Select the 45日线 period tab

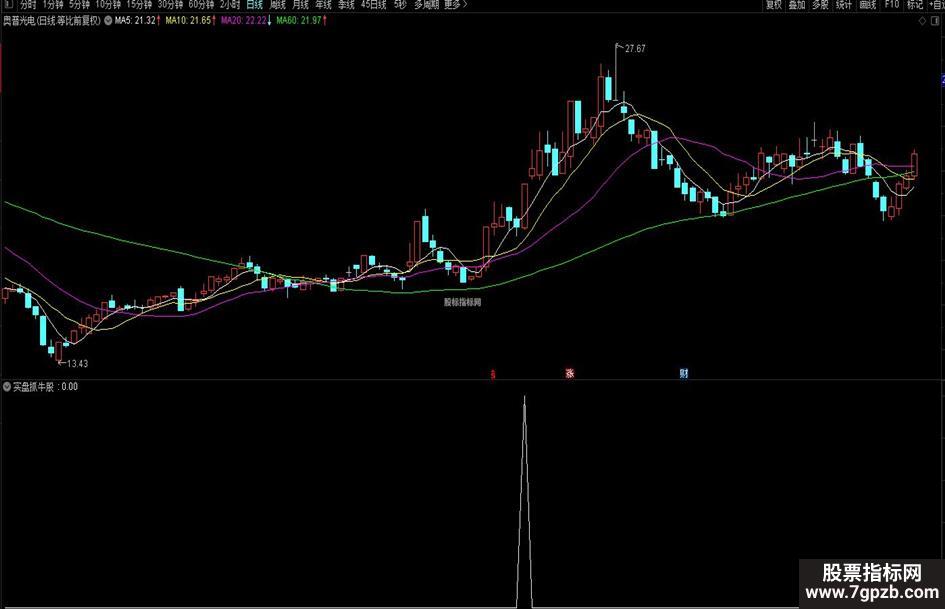pyautogui.click(x=374, y=4)
